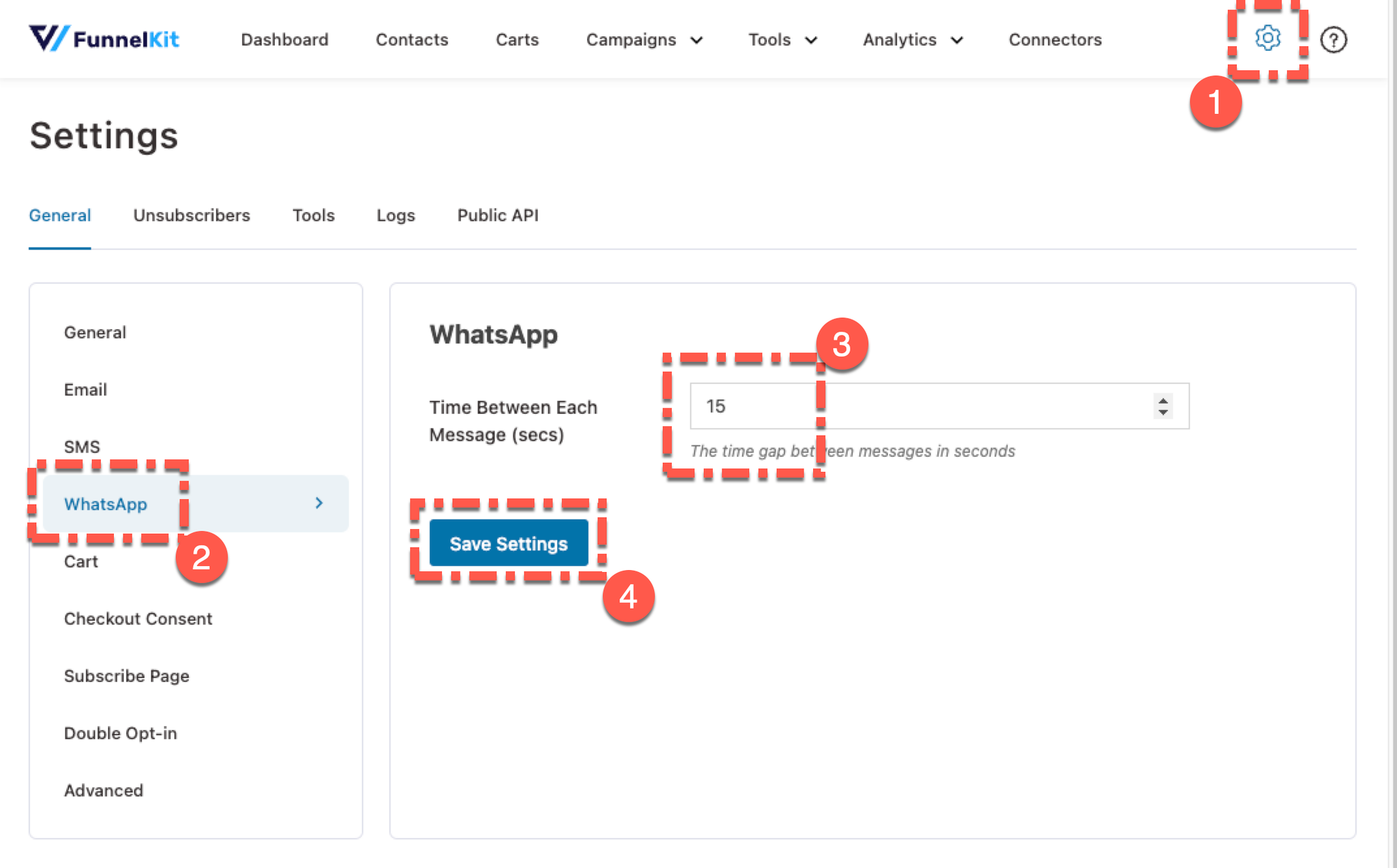Switch to the Public API tab
1397x868 pixels.
(498, 215)
